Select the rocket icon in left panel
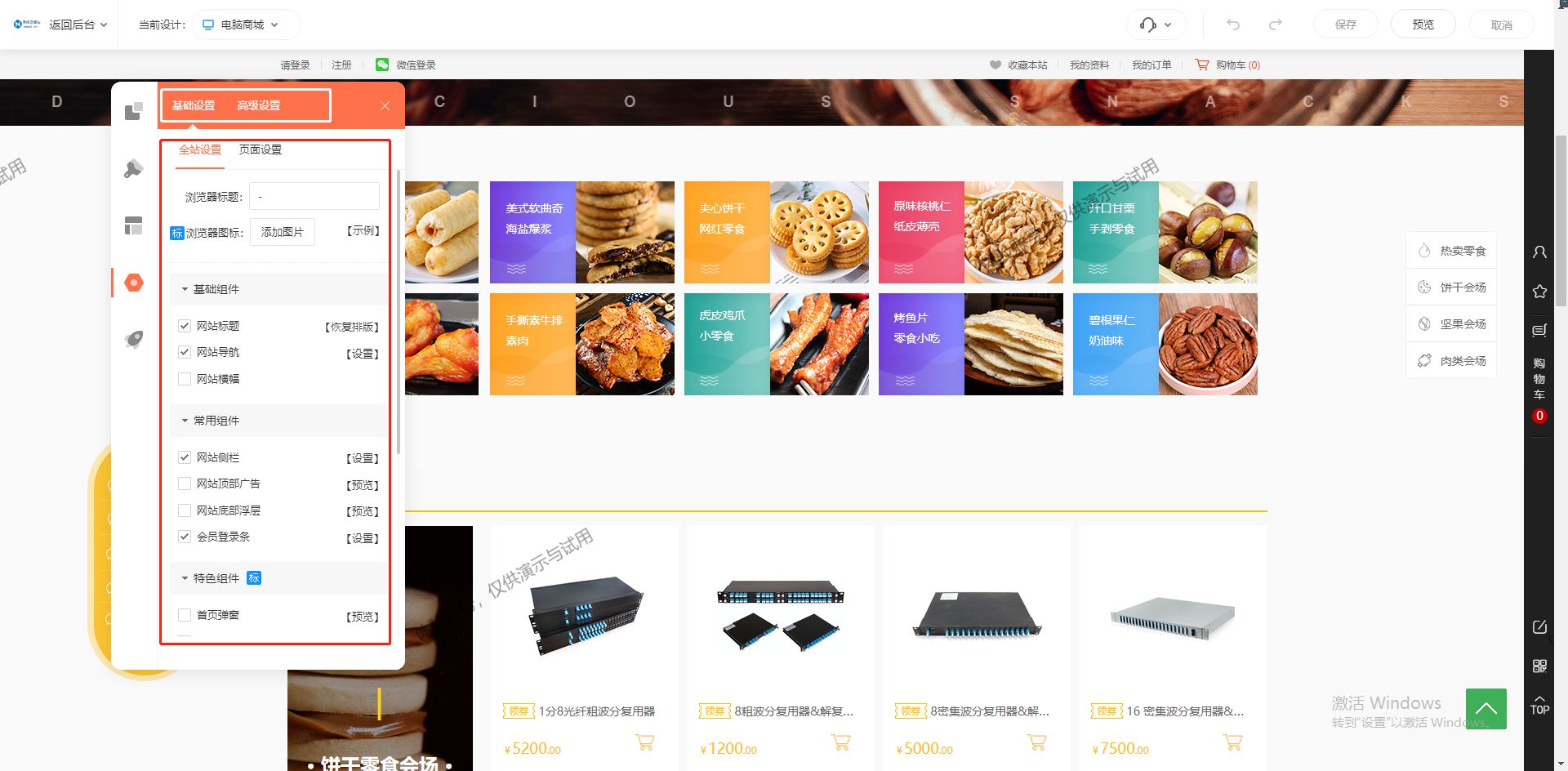The width and height of the screenshot is (1568, 771). pyautogui.click(x=134, y=339)
